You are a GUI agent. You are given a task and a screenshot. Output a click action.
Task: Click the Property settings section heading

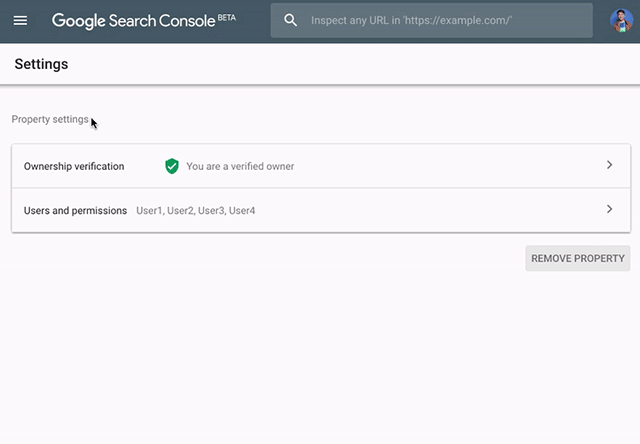pos(50,120)
